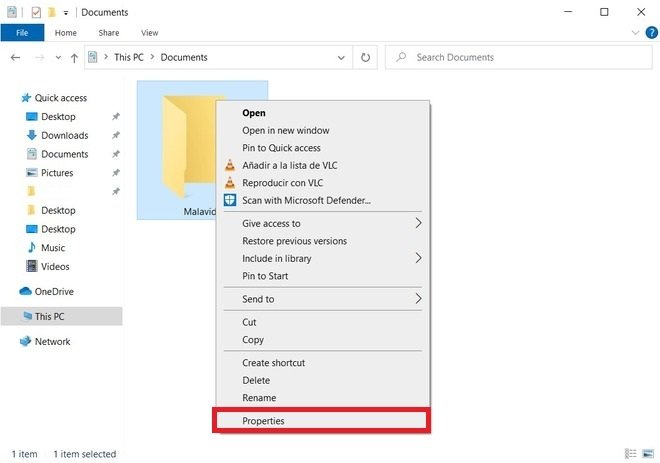660x463 pixels.
Task: Expand the Give access to submenu
Action: coord(322,224)
